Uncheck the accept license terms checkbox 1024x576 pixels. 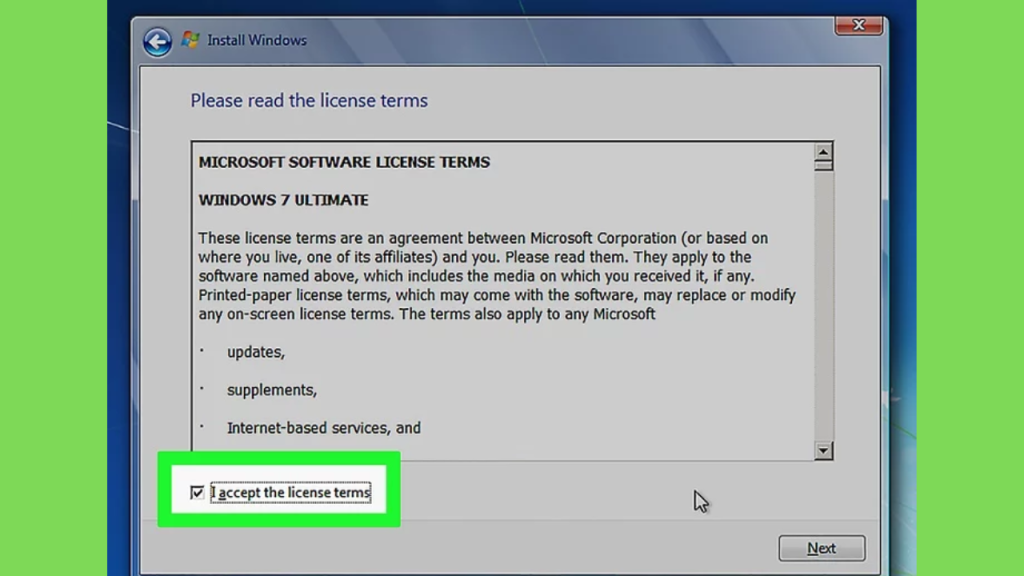(x=197, y=492)
